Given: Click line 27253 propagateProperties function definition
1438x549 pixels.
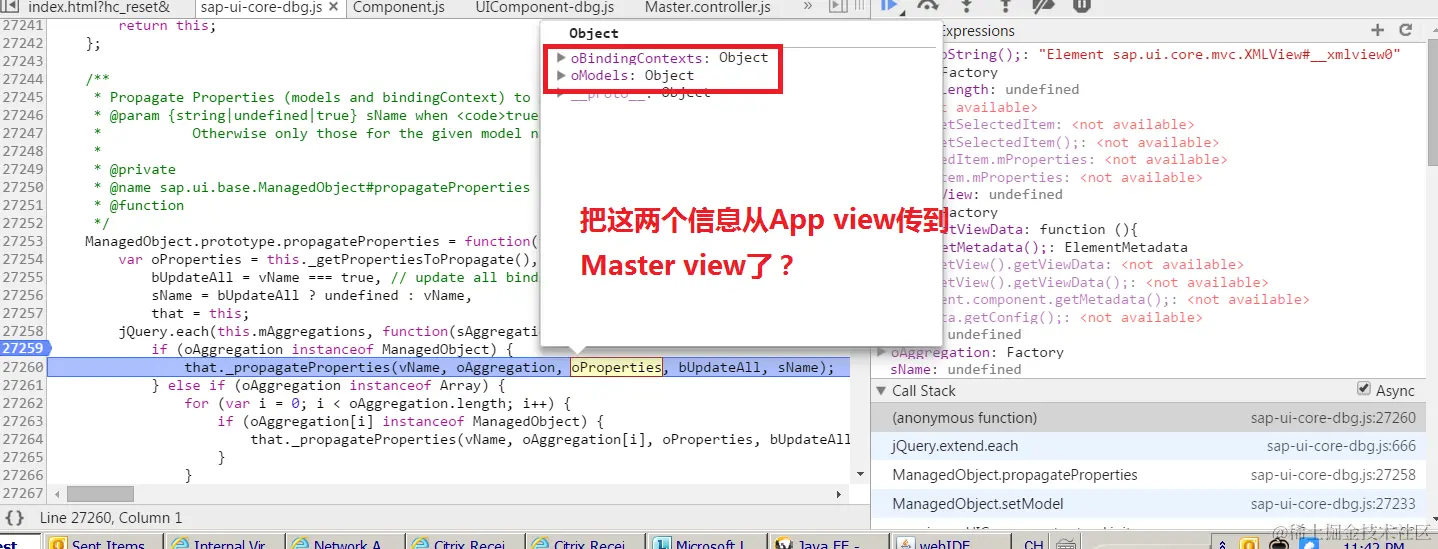Looking at the screenshot, I should coord(312,241).
